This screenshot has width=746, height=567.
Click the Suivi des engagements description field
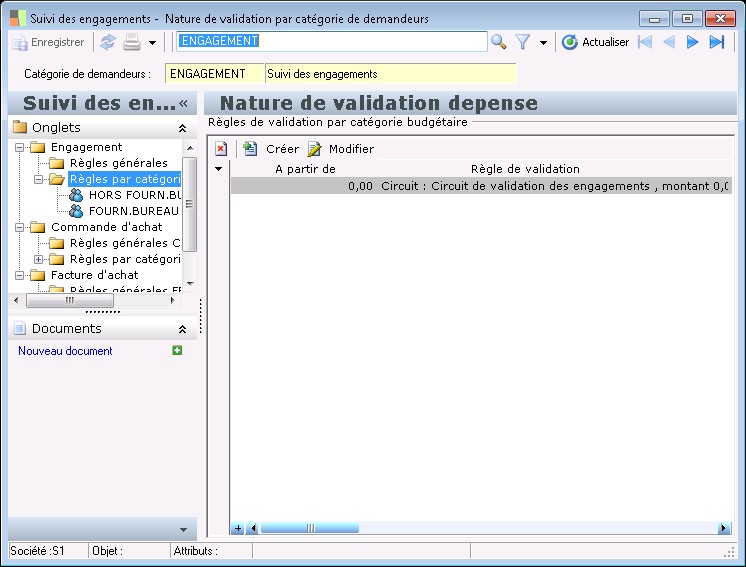tap(391, 74)
